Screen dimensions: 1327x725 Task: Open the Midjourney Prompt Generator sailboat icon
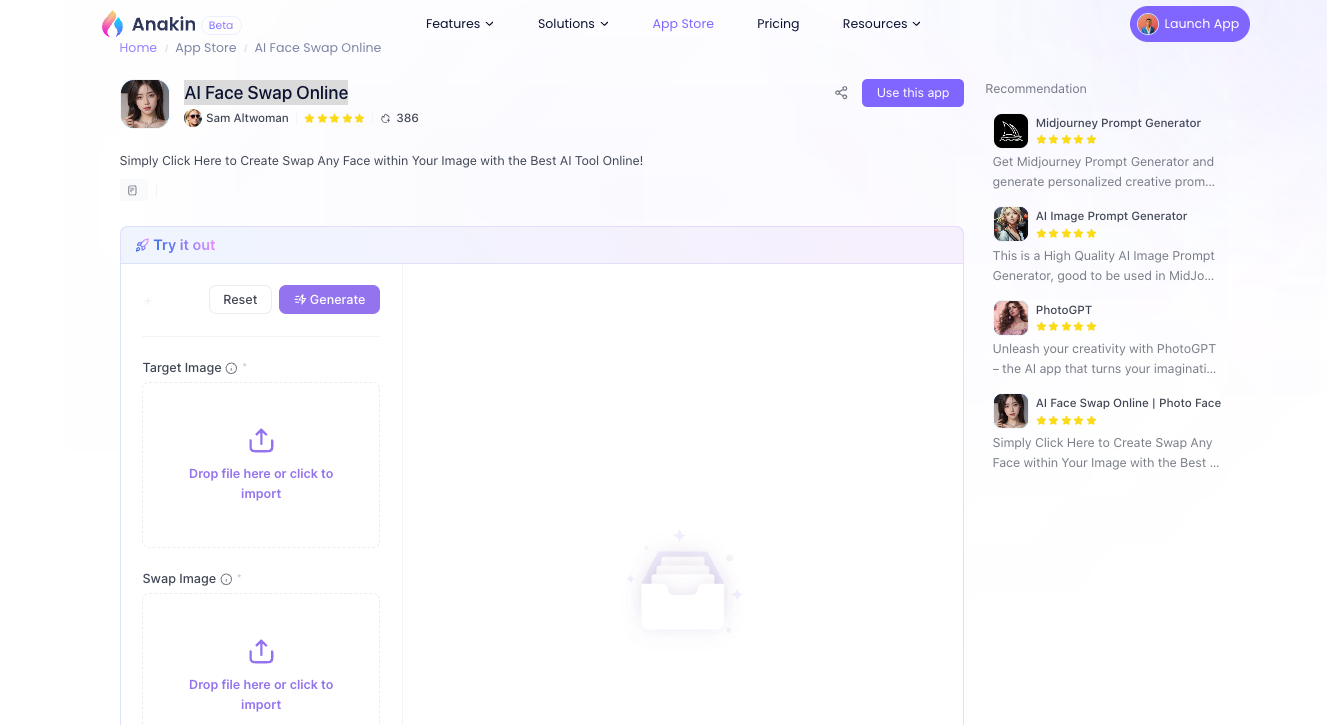pyautogui.click(x=1011, y=131)
